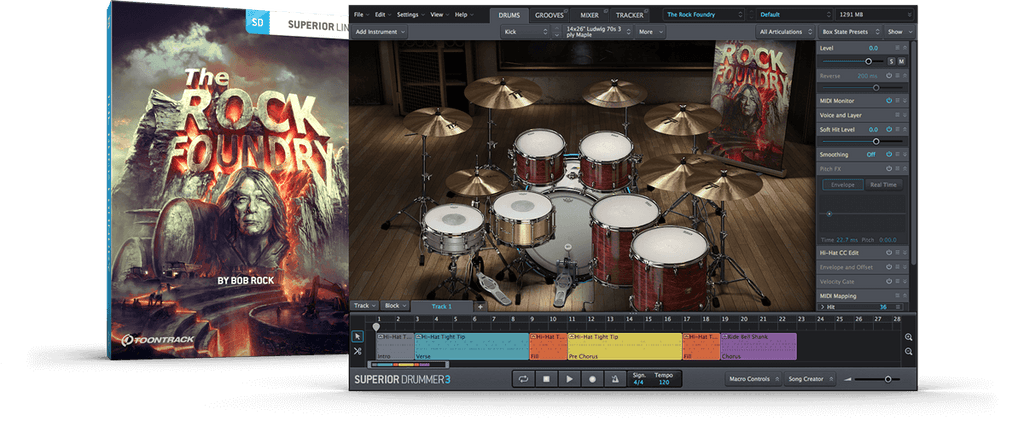Expand the MIDI Mapping section
This screenshot has height=421, width=1024.
pos(904,296)
